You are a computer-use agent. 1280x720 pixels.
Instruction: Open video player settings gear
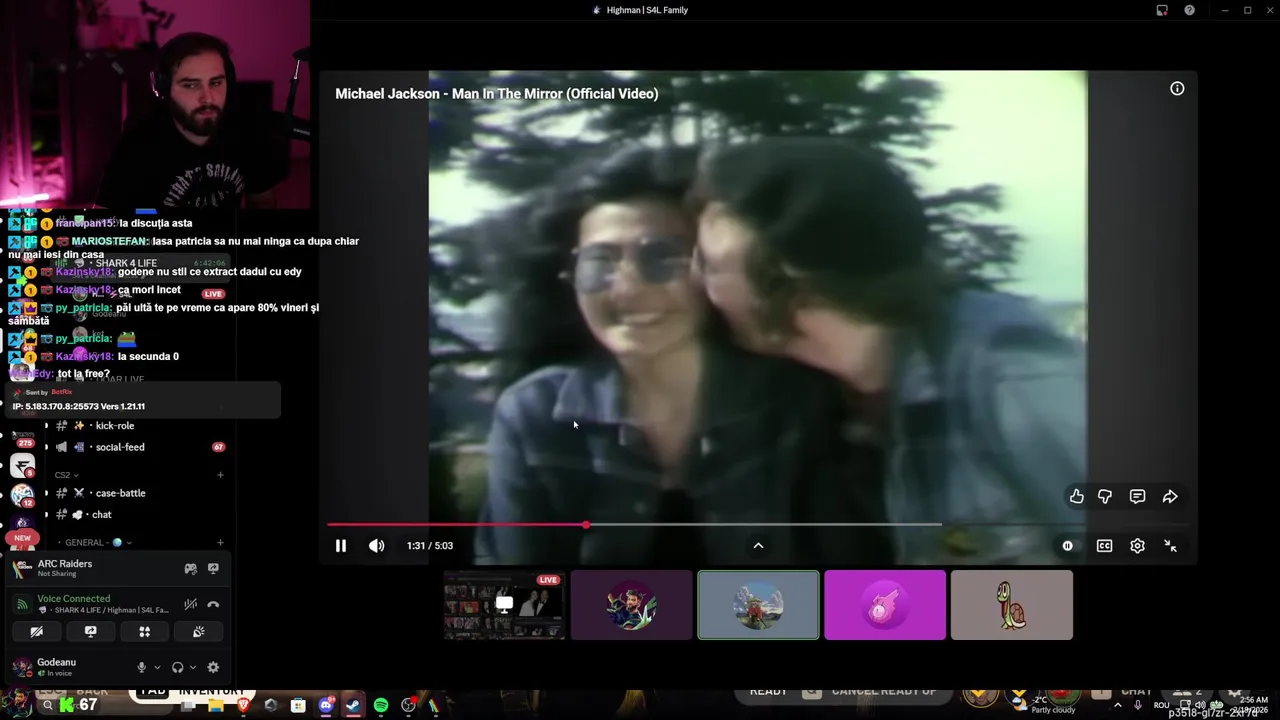1137,546
